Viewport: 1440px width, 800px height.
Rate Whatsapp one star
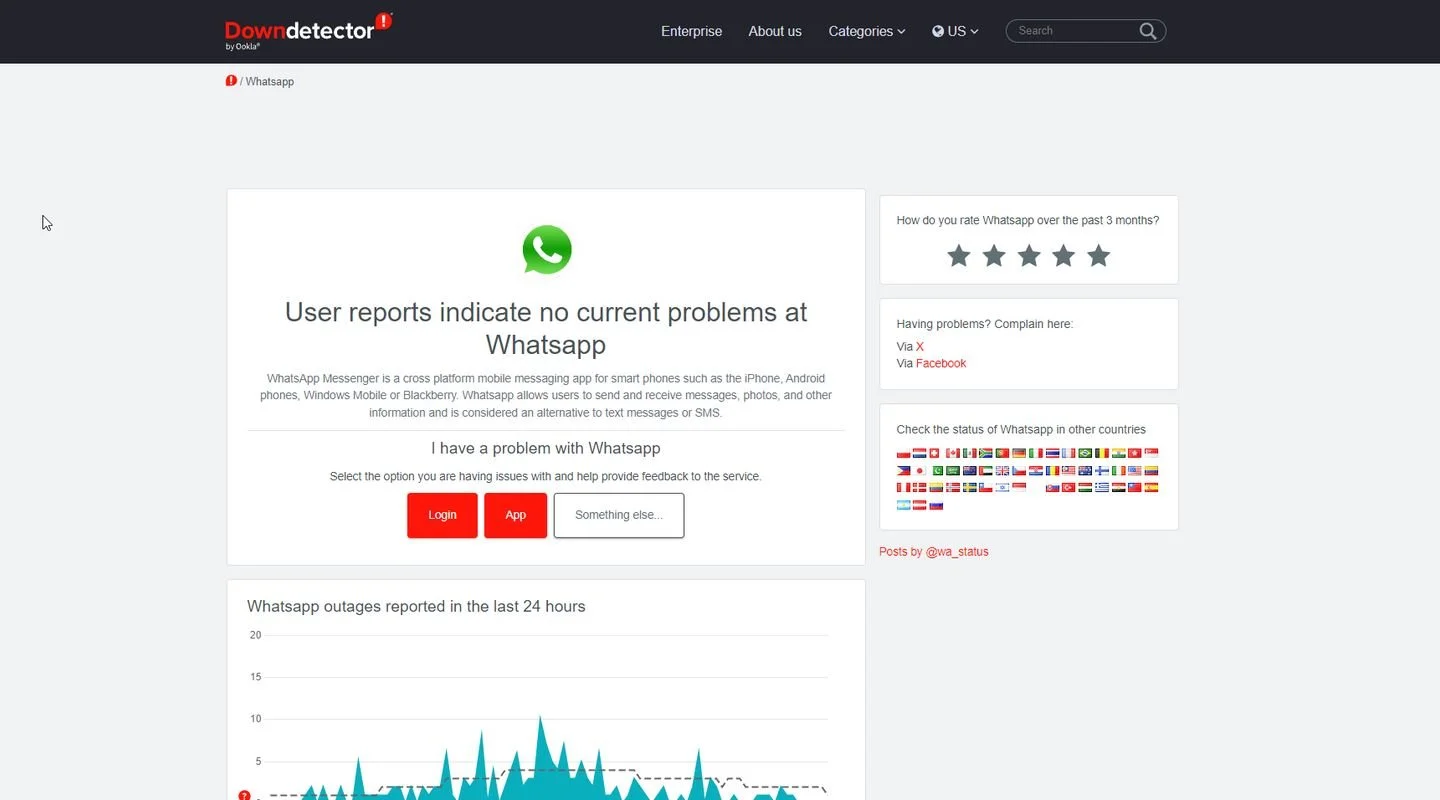959,256
